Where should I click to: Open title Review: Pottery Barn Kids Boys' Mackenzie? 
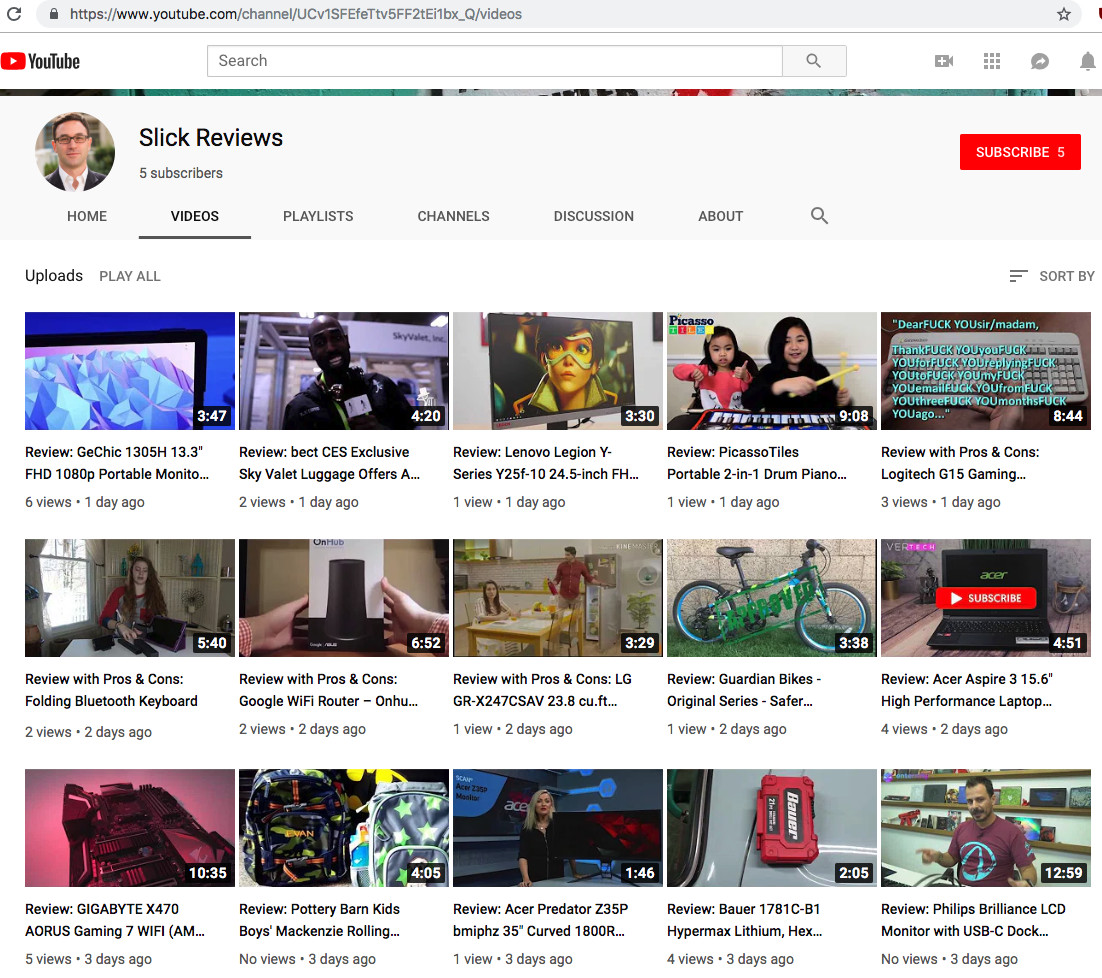[320, 920]
